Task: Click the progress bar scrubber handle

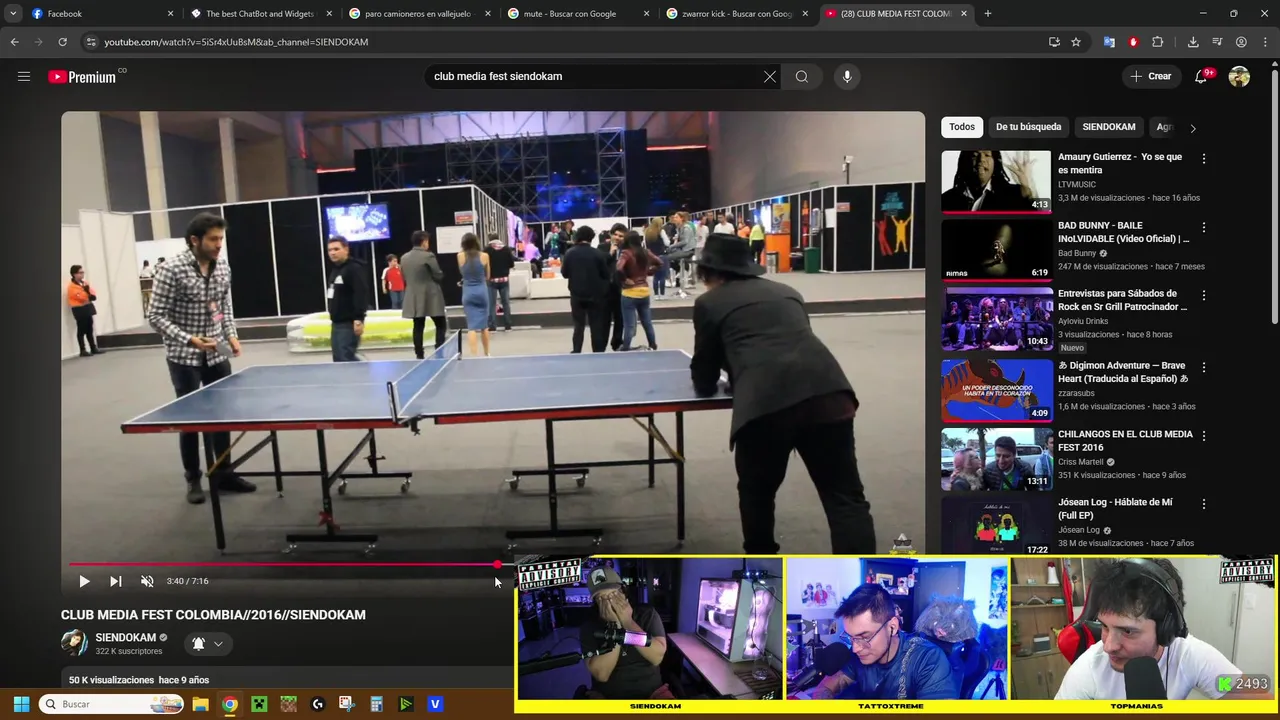Action: coord(498,564)
